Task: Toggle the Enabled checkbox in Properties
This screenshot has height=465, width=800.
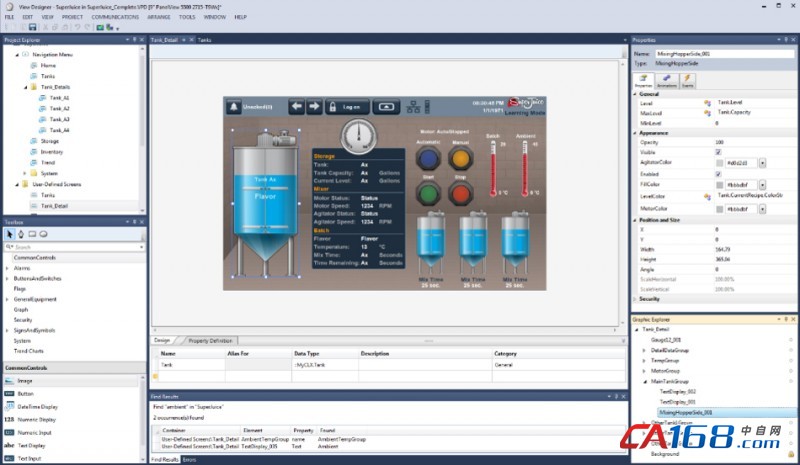Action: tap(718, 174)
